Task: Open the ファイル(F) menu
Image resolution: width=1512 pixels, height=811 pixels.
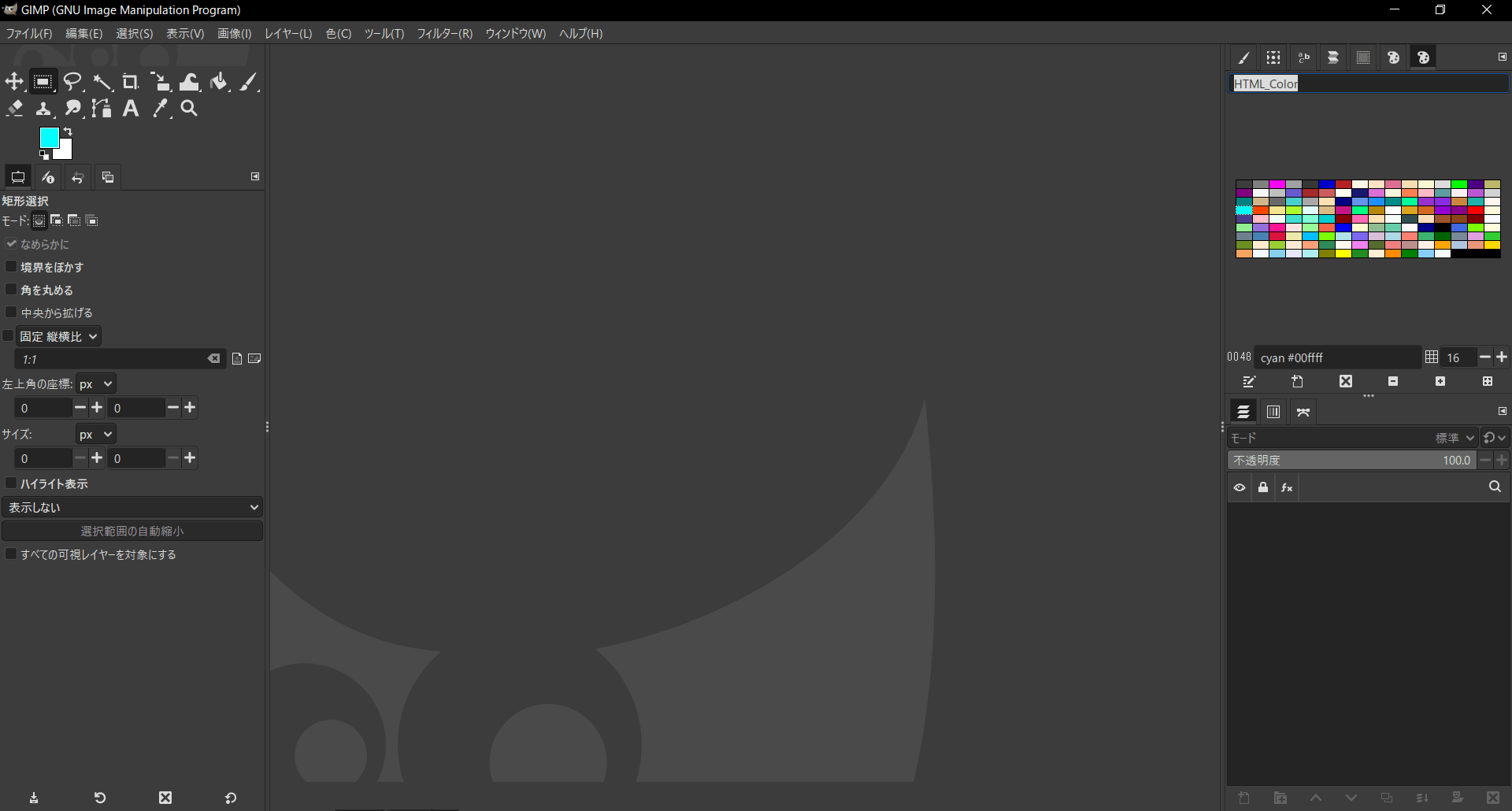Action: (x=29, y=33)
